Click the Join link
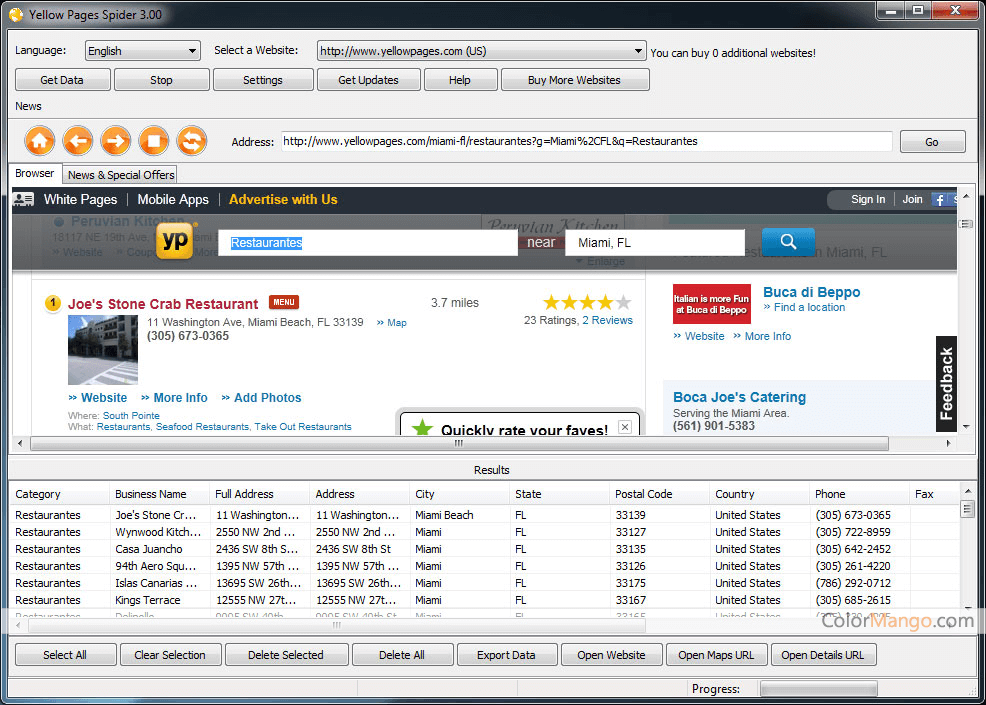The width and height of the screenshot is (986, 705). point(912,199)
